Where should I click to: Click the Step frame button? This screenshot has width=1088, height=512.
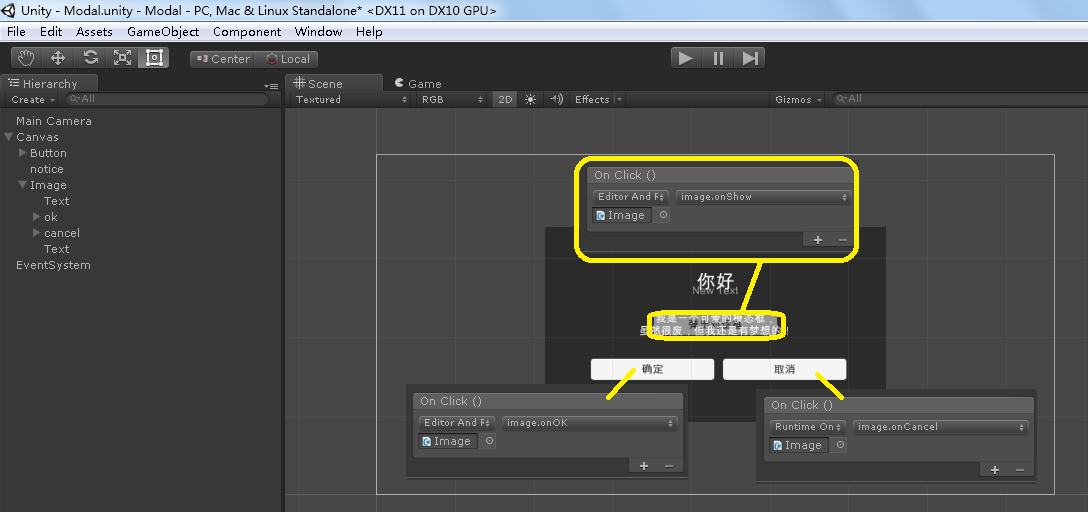(x=749, y=58)
